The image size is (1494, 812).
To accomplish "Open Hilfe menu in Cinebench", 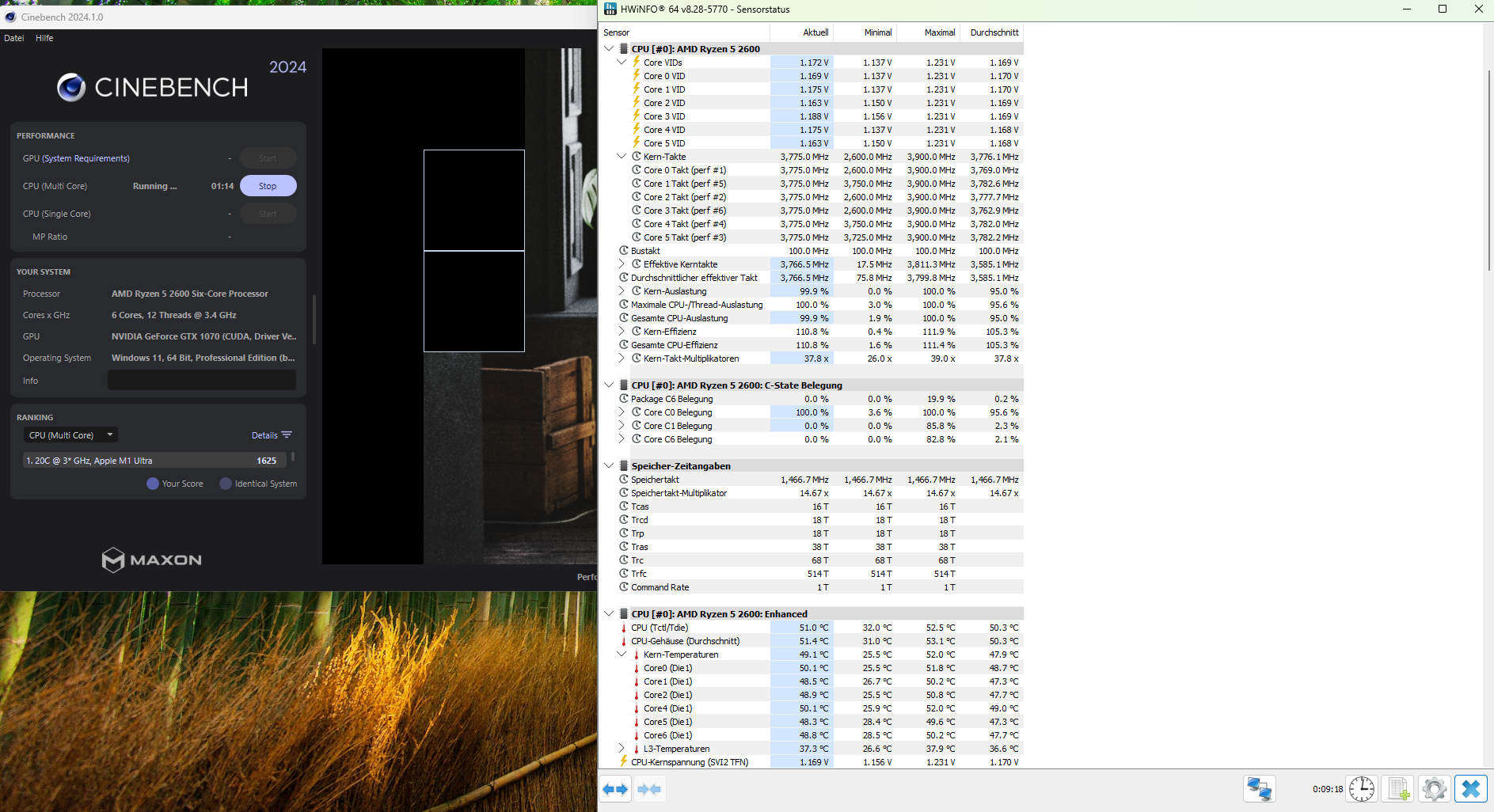I will (x=44, y=38).
